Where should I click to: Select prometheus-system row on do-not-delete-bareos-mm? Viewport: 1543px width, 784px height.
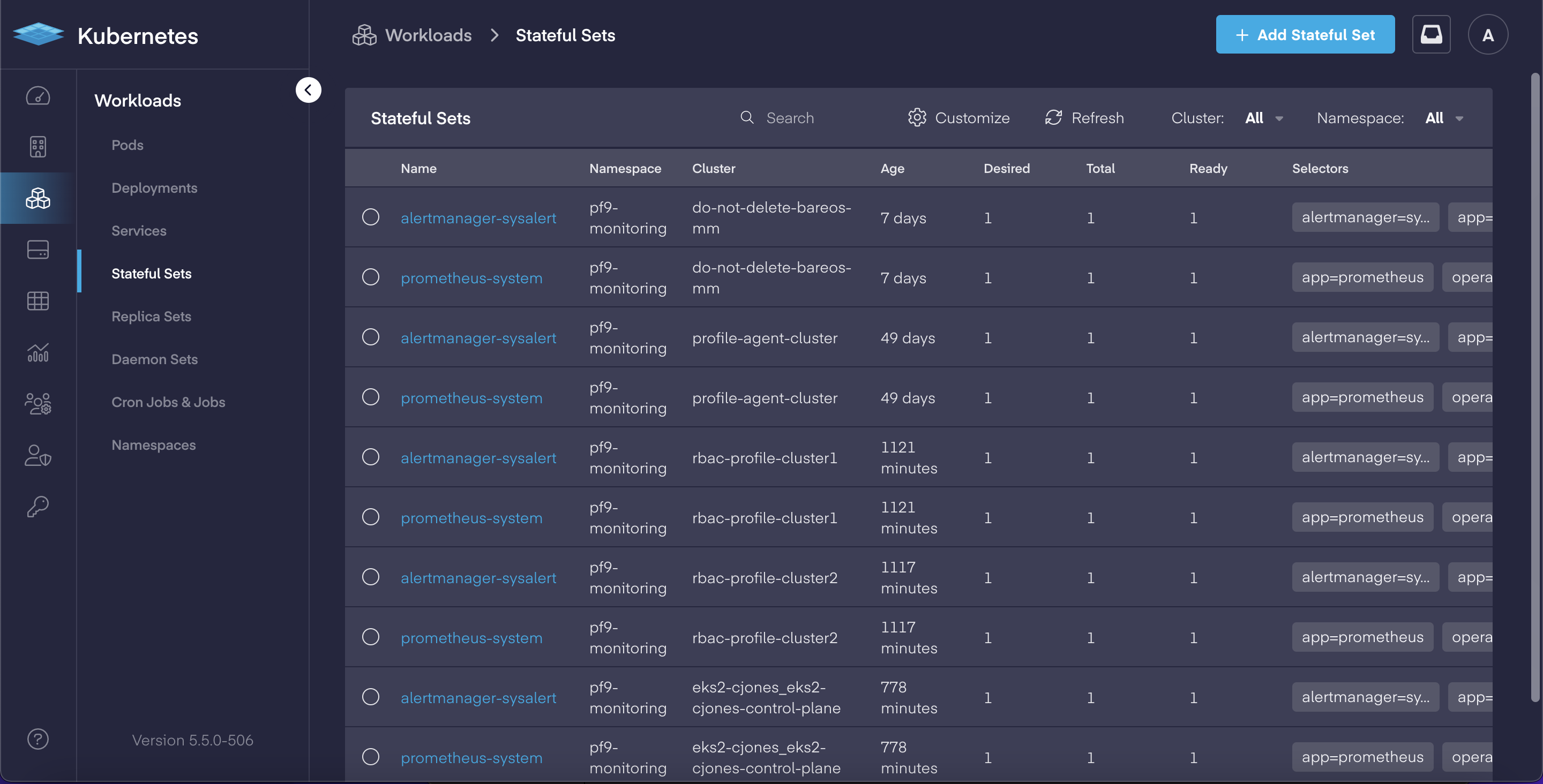pos(371,277)
